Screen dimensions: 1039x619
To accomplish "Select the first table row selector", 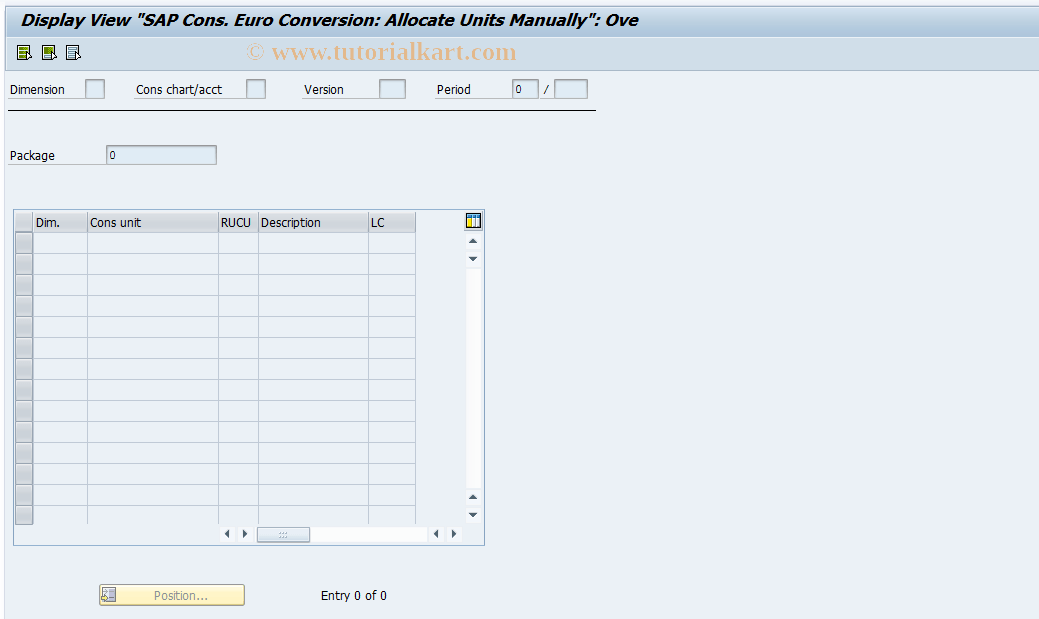I will point(23,242).
